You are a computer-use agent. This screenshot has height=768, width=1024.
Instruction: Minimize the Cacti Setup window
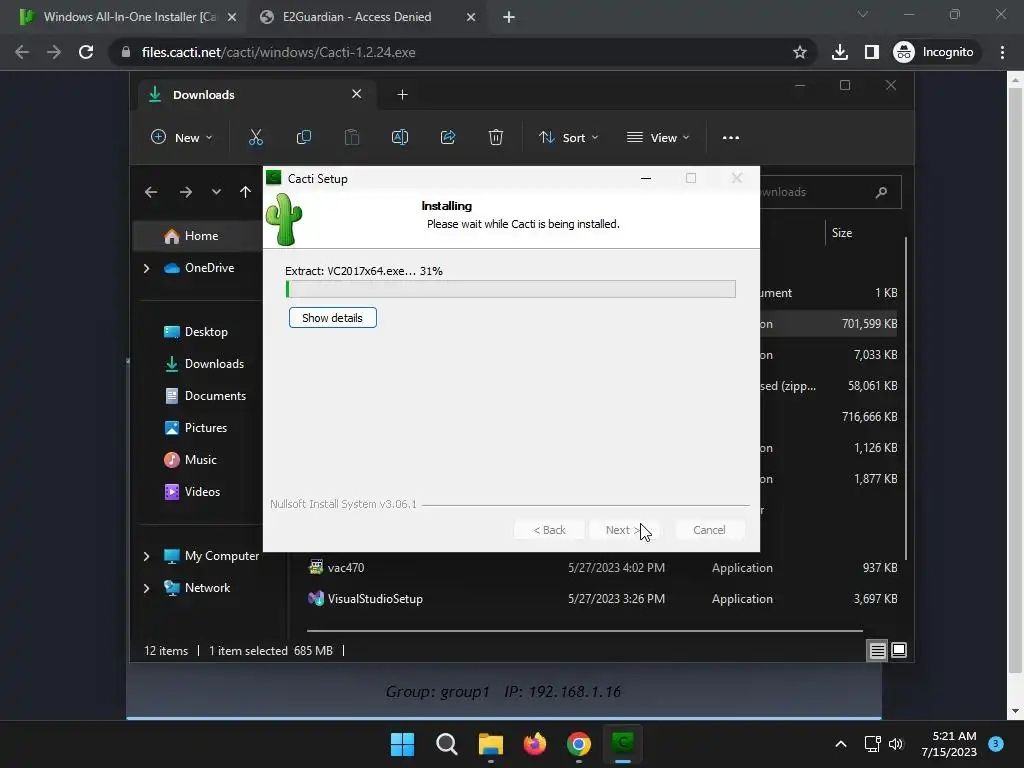point(646,178)
